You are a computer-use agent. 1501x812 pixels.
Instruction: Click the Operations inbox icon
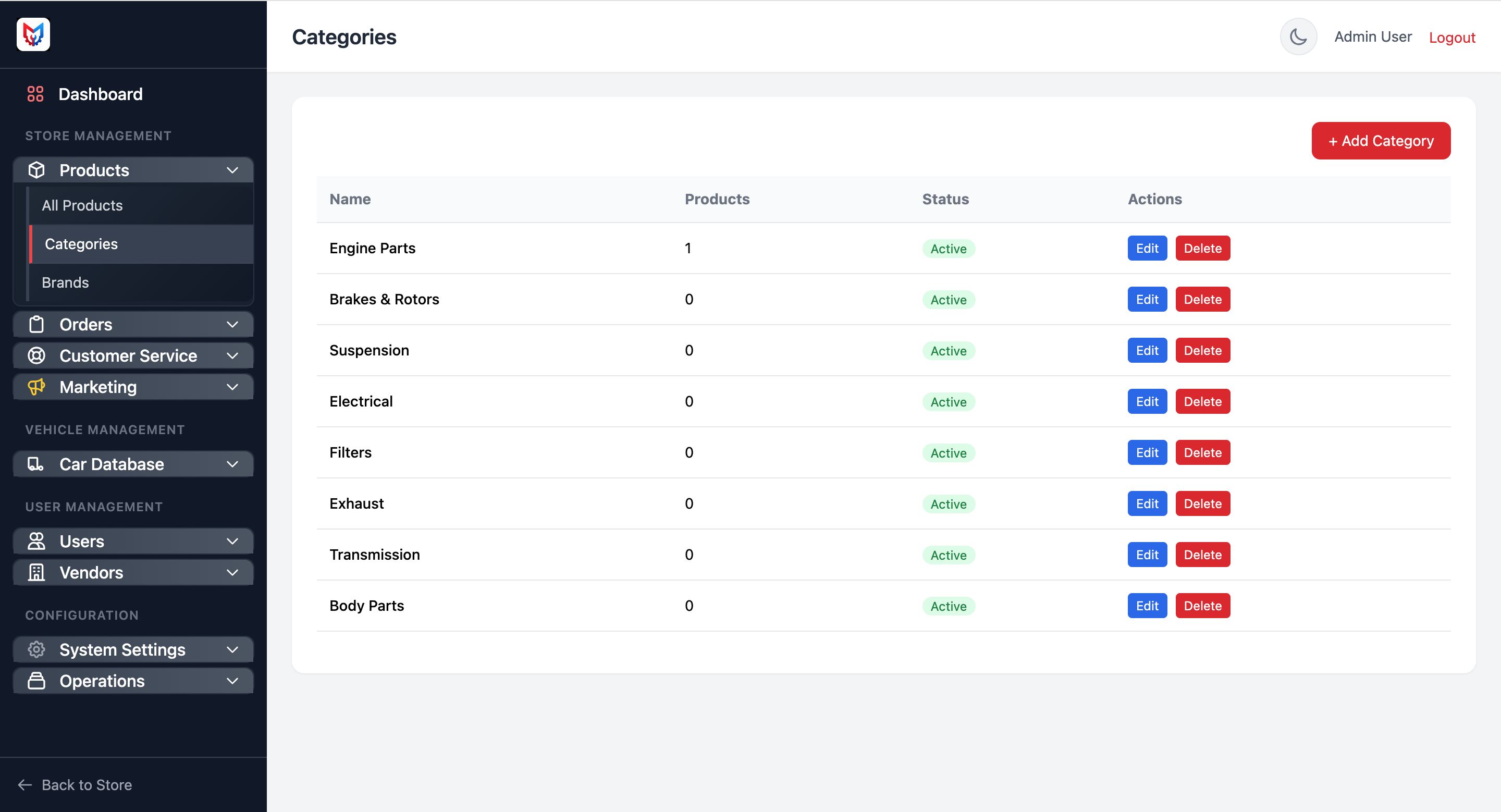(36, 681)
